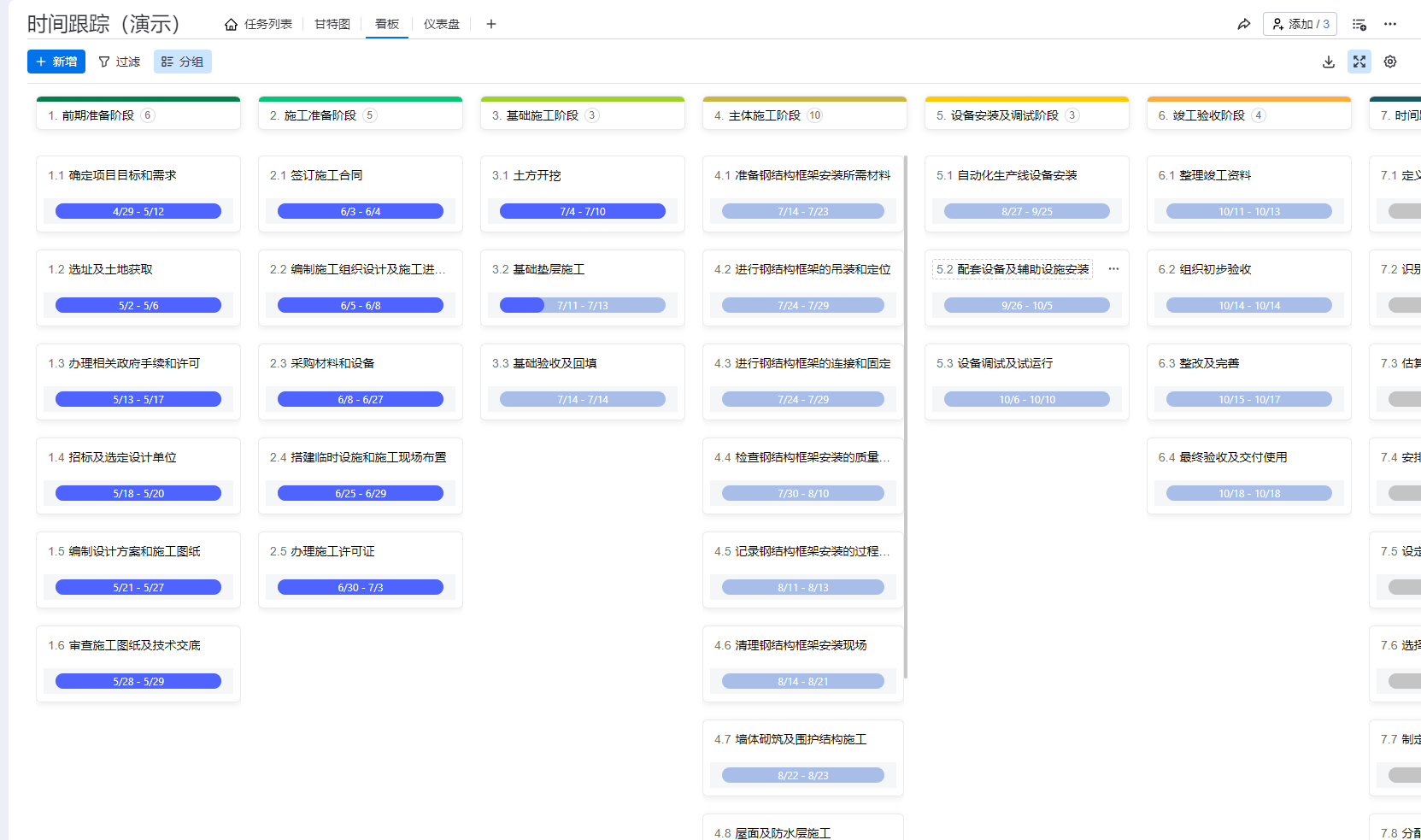This screenshot has width=1421, height=840.
Task: Click the share arrow icon
Action: tap(1243, 24)
